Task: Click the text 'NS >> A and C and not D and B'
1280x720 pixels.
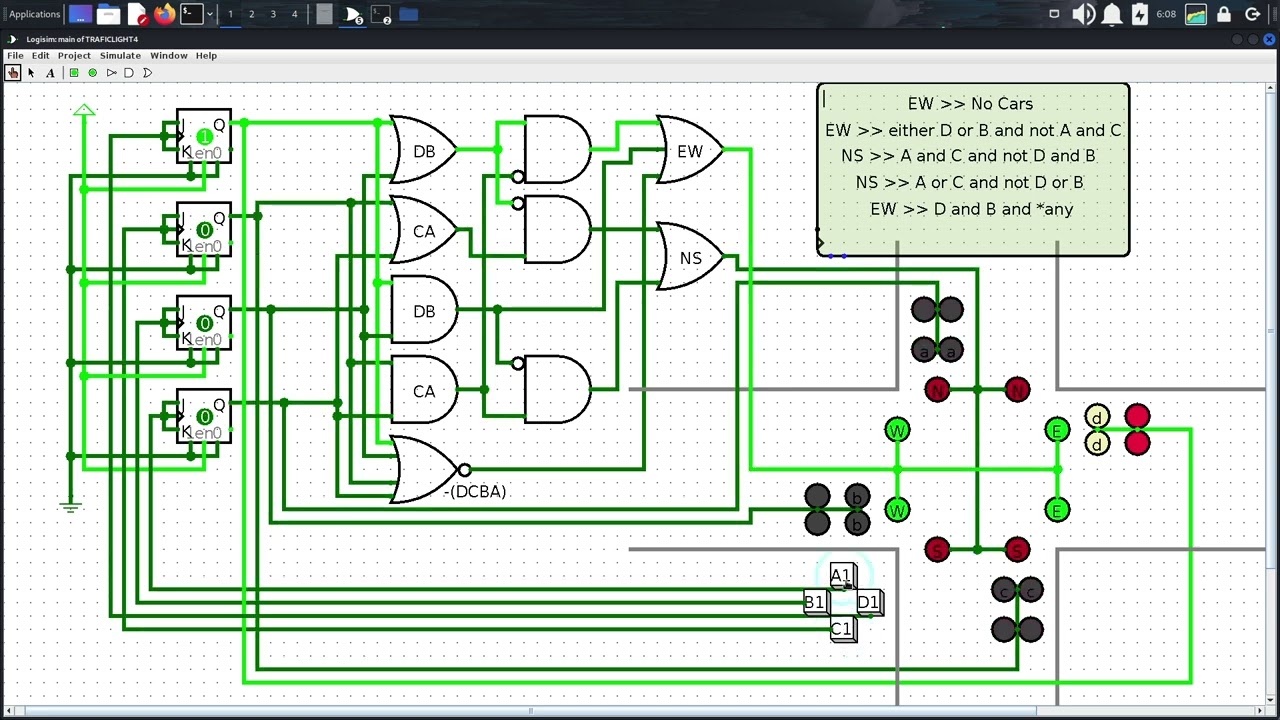Action: [x=968, y=155]
